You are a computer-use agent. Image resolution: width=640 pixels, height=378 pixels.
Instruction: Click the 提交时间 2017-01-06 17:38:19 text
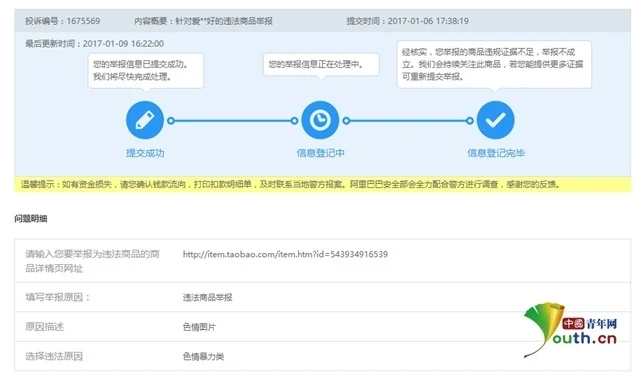[407, 21]
